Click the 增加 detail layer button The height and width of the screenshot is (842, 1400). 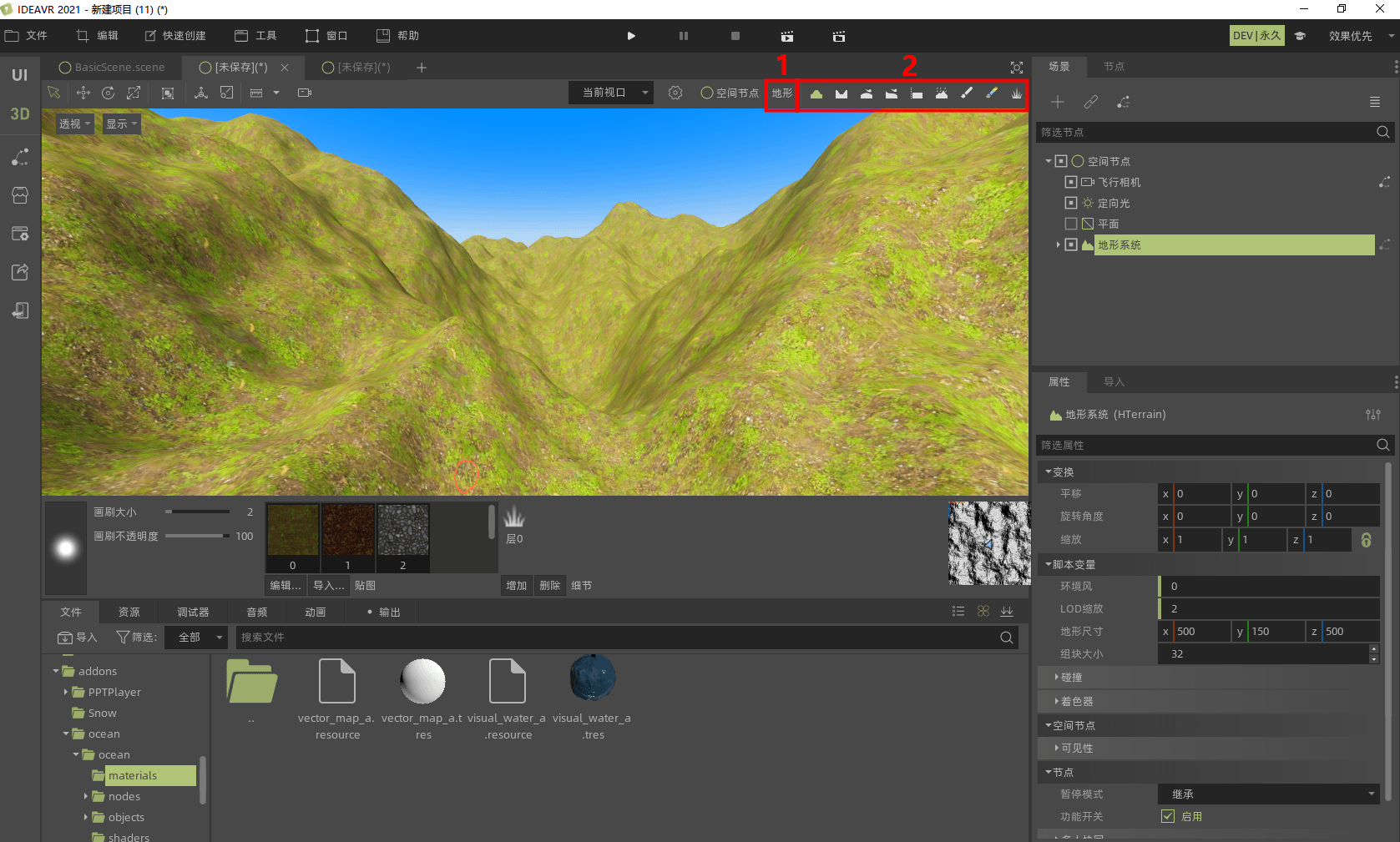tap(517, 586)
